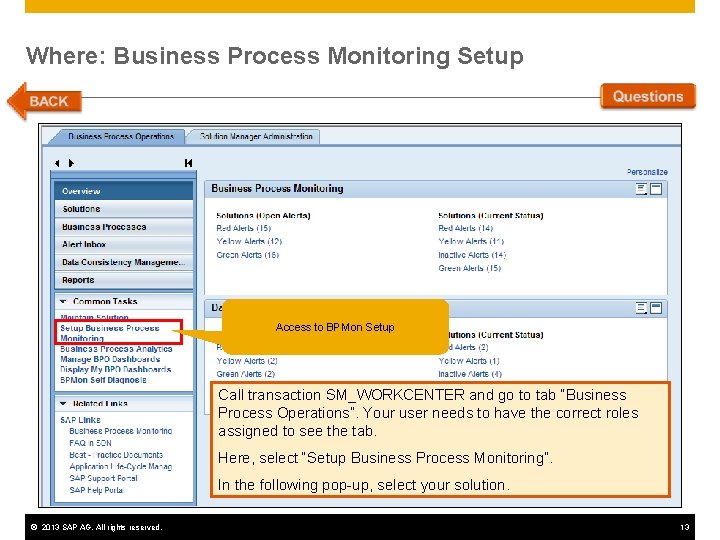Click the upper Solutions (Current Status) heading
The height and width of the screenshot is (540, 720).
click(x=490, y=215)
